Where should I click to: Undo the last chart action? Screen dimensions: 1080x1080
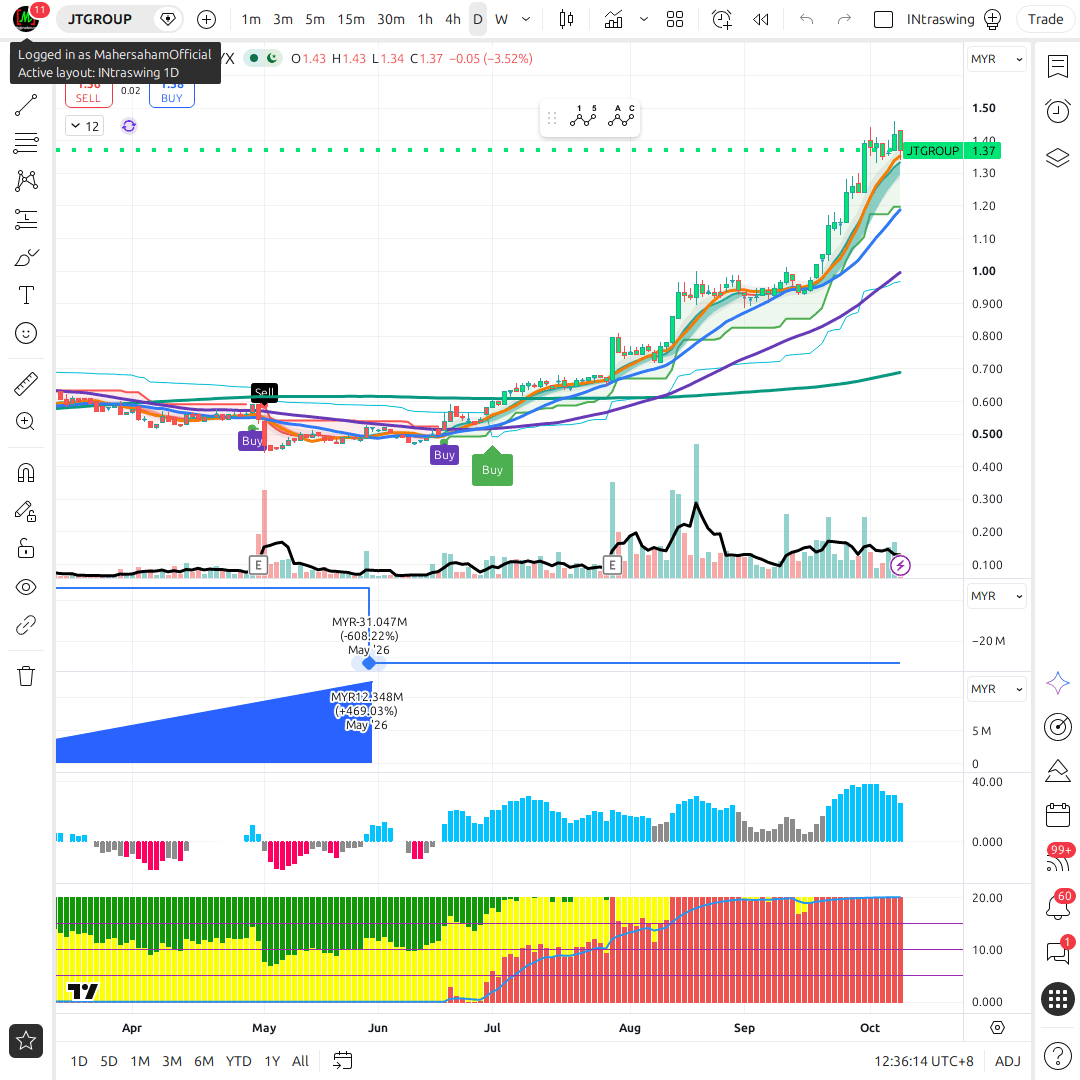pos(807,19)
